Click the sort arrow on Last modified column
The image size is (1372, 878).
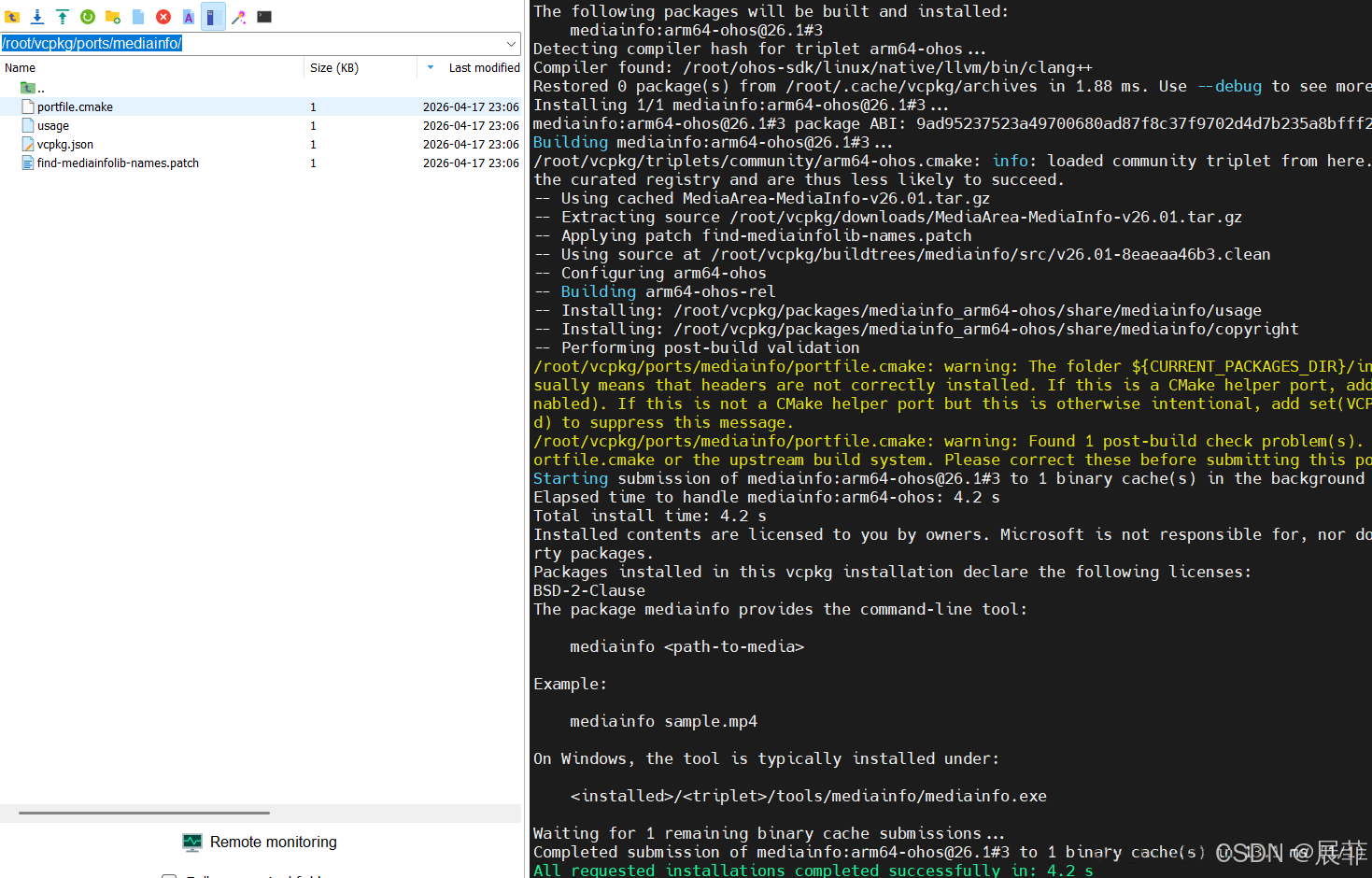pos(431,67)
